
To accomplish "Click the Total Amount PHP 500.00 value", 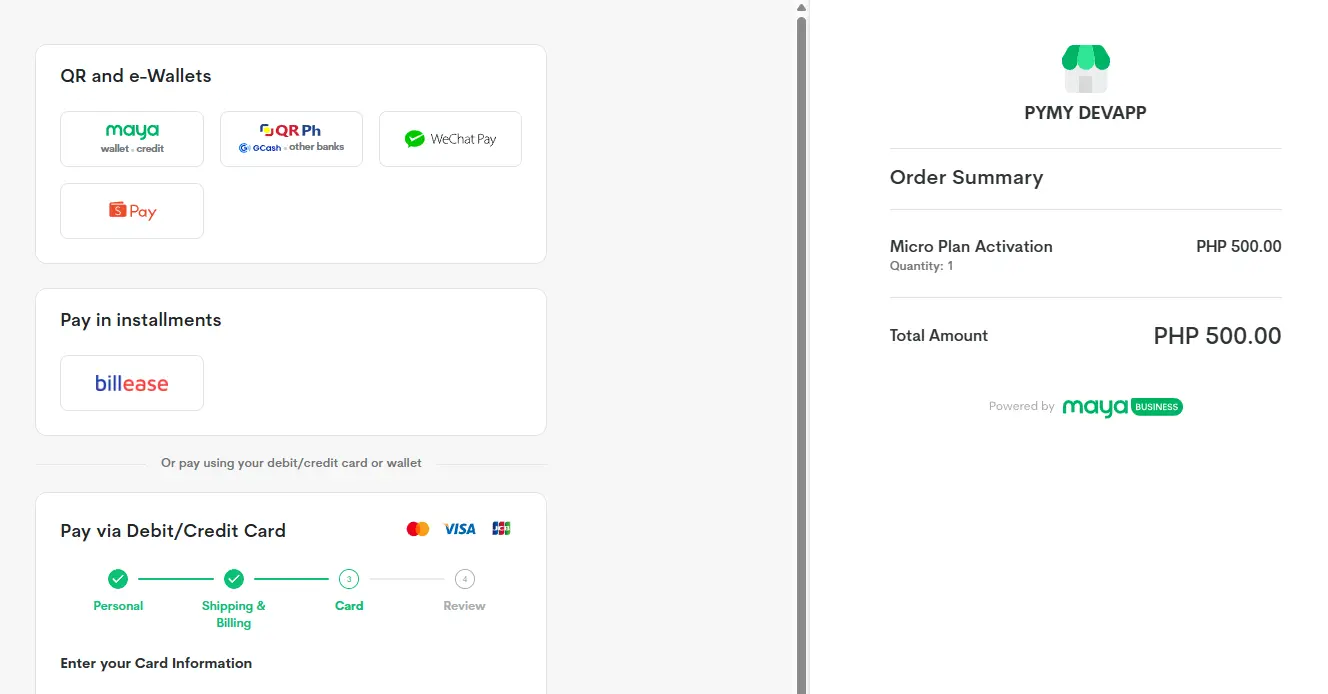I will 1217,336.
